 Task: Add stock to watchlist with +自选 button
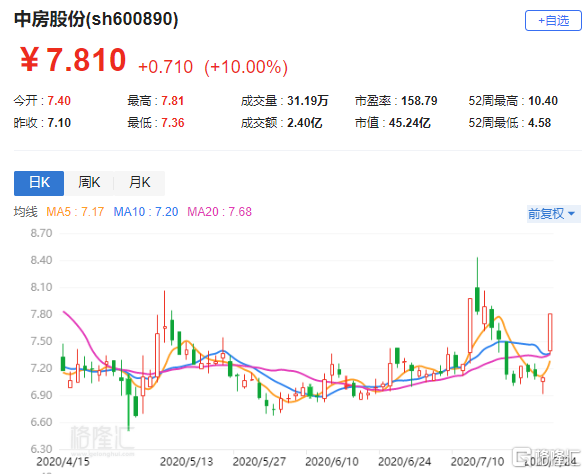click(553, 21)
